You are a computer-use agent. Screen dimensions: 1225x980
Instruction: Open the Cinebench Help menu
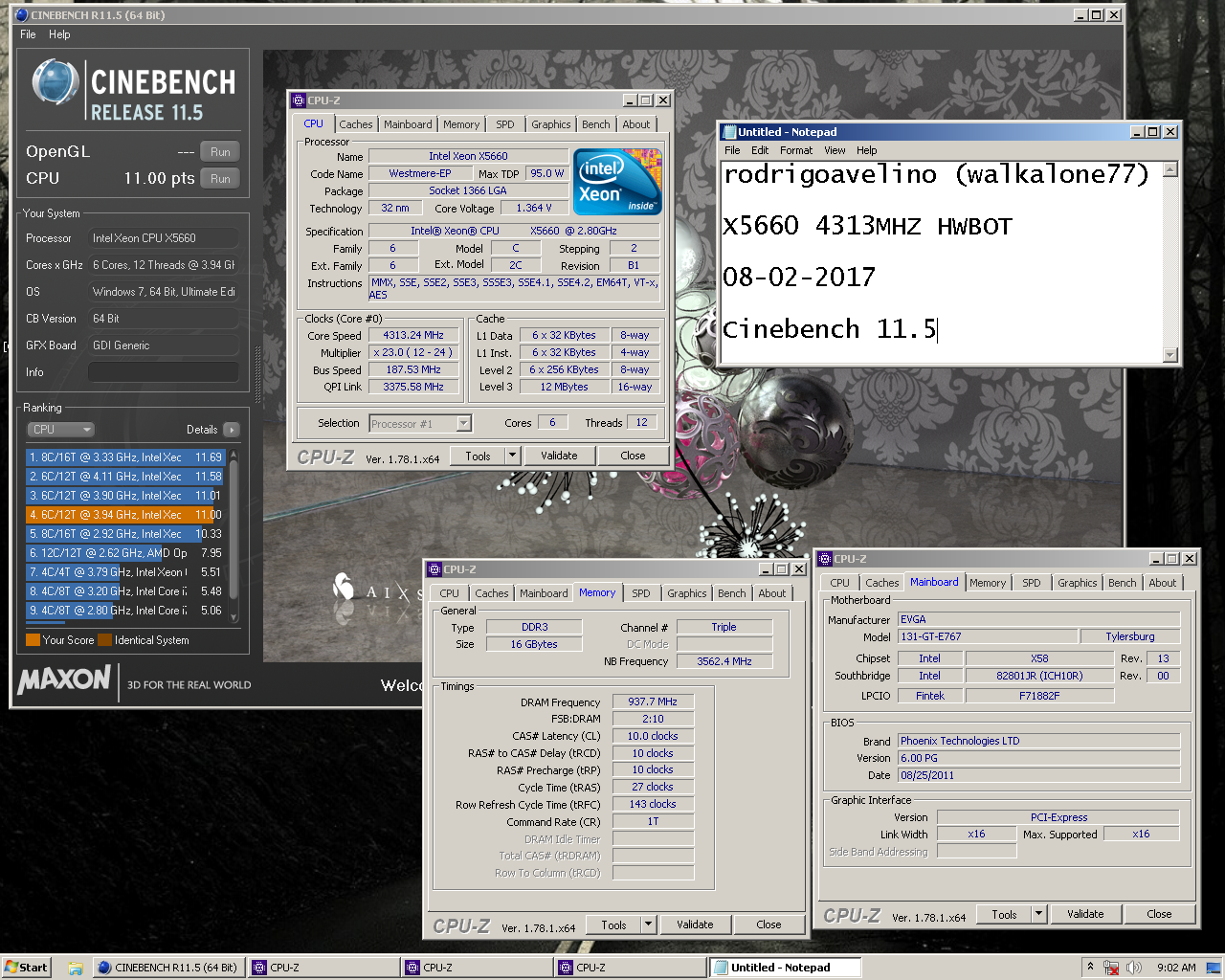tap(59, 34)
